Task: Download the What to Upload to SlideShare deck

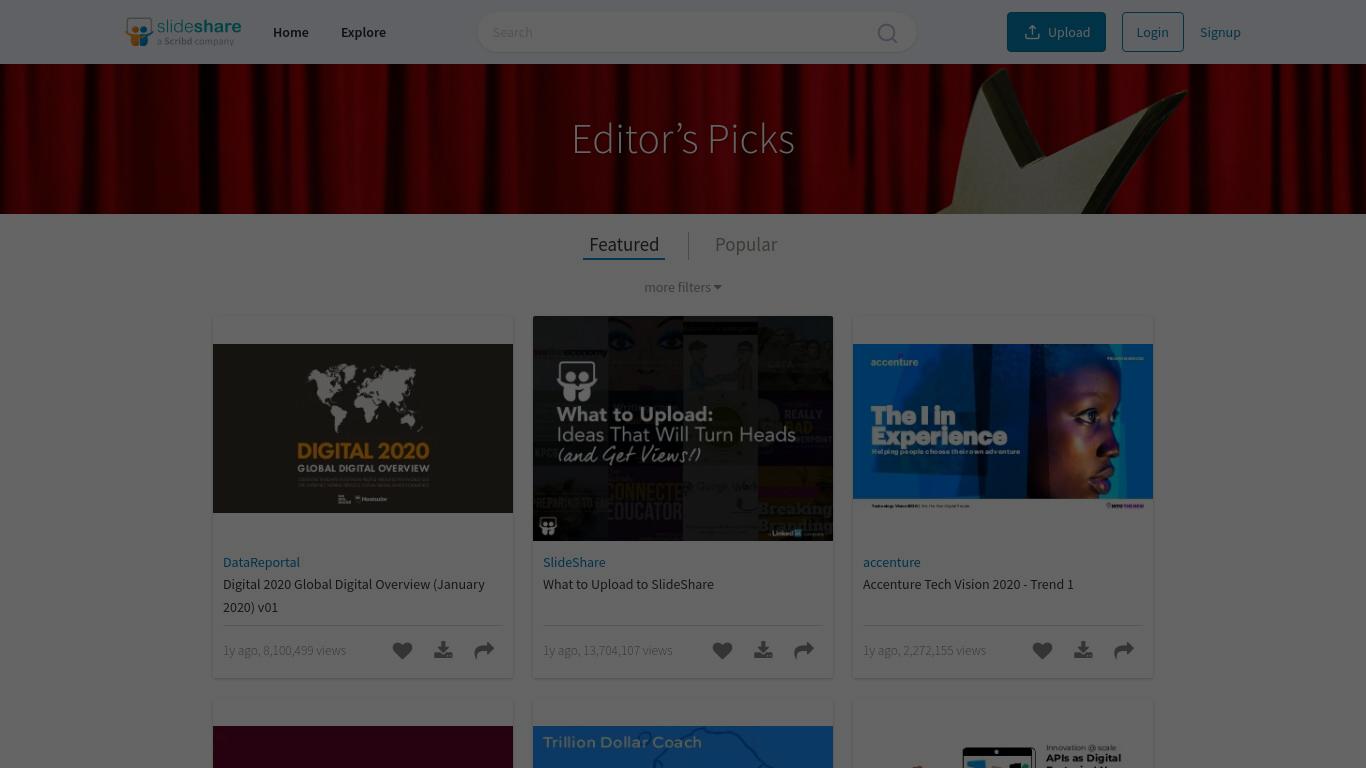Action: [763, 651]
